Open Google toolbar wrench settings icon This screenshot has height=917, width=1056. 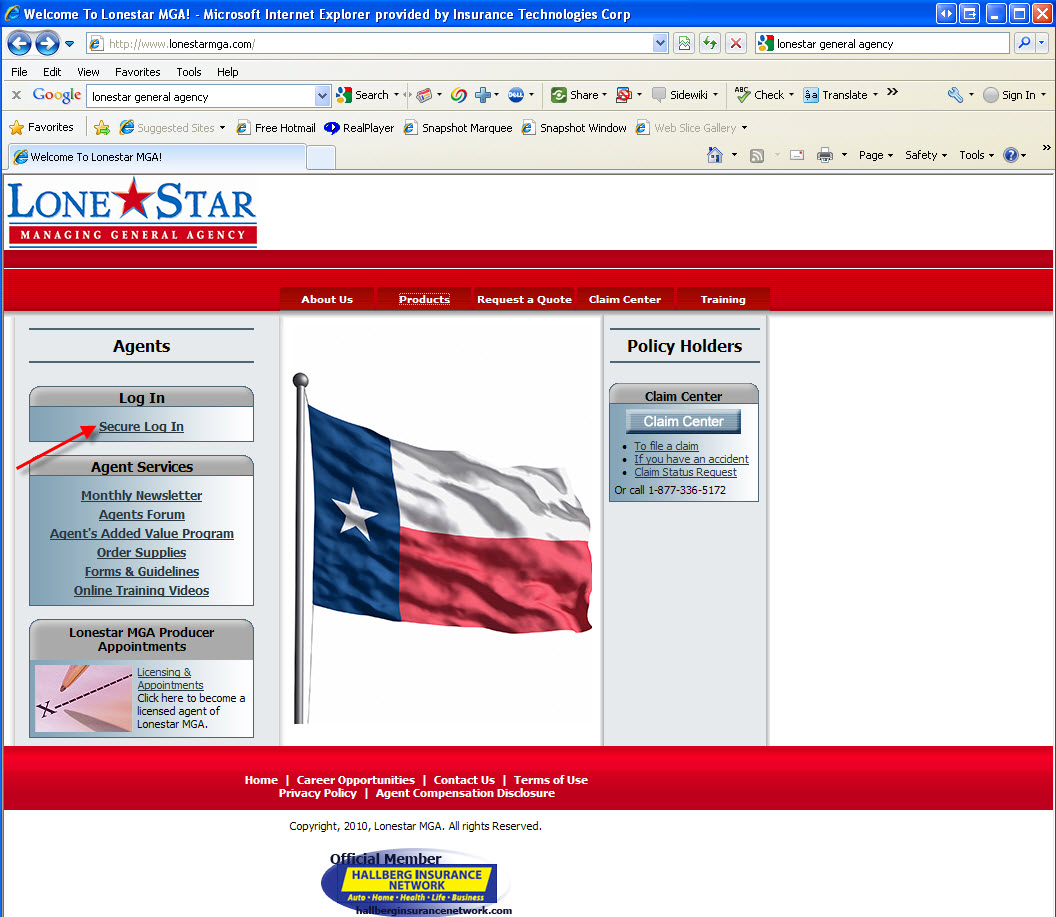[x=955, y=96]
